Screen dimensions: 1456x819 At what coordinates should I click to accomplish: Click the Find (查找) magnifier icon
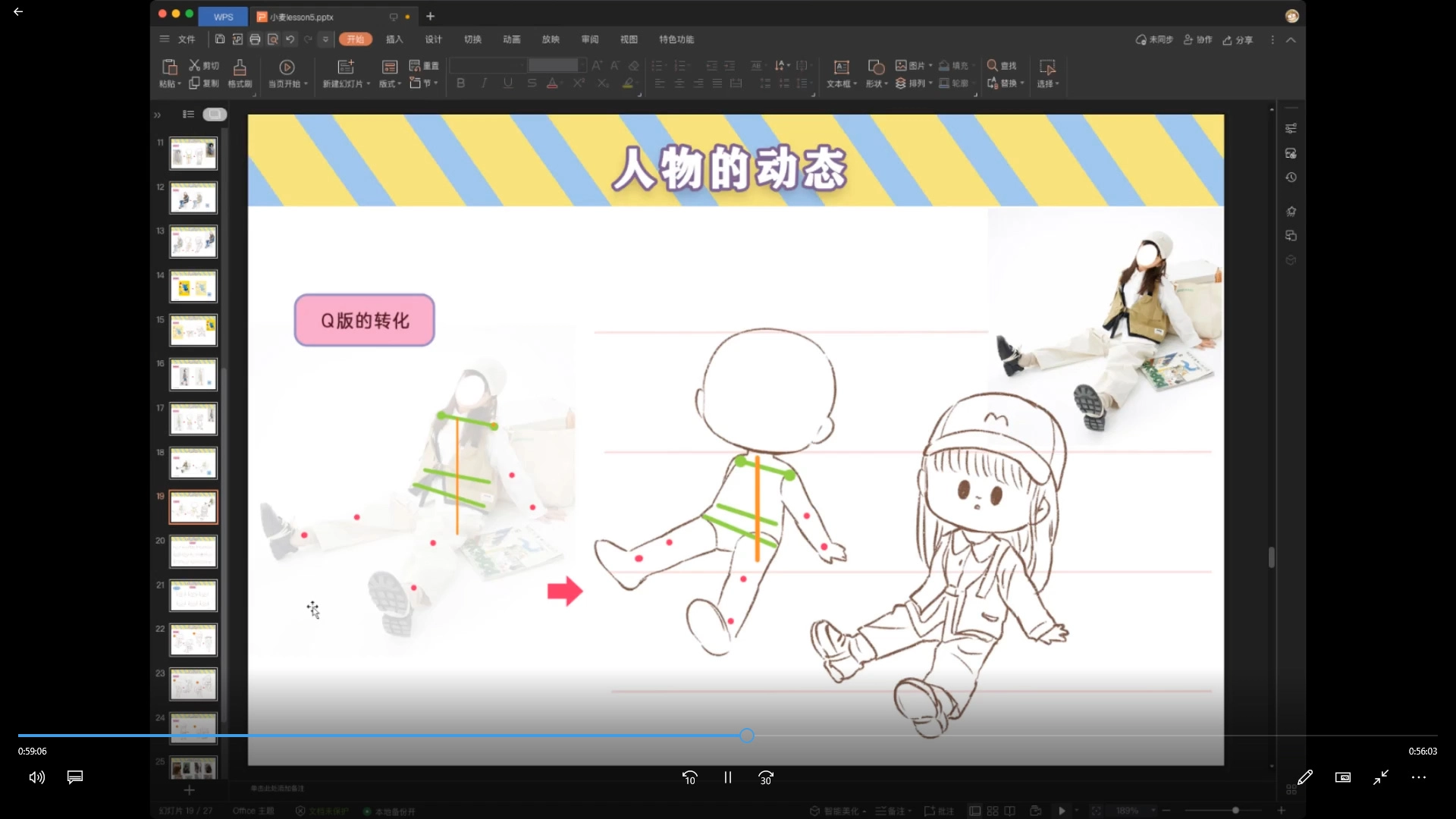(992, 65)
